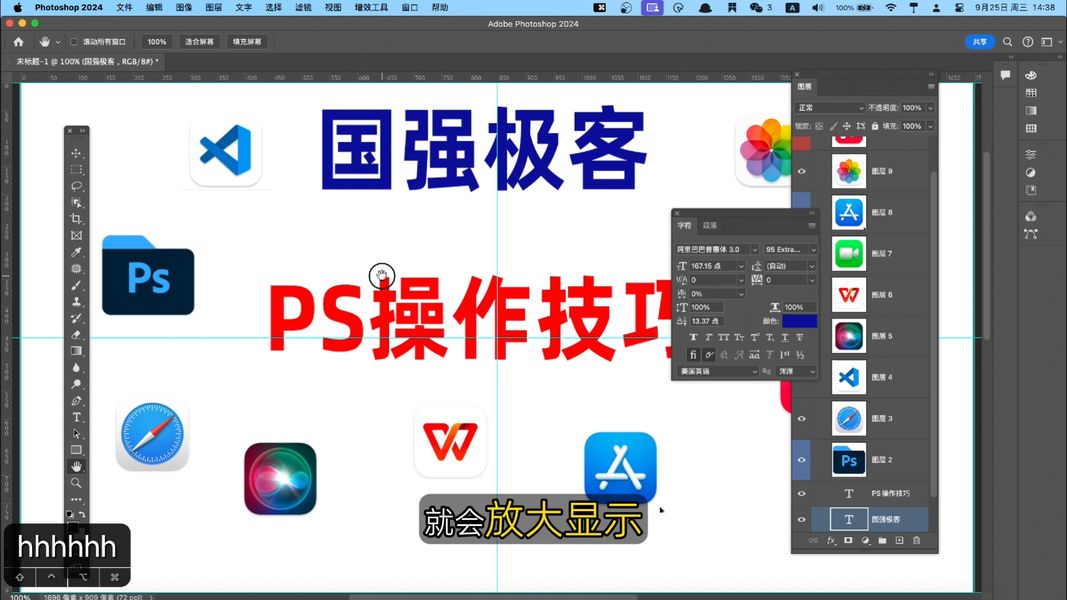Open the 滤镜 menu
The height and width of the screenshot is (600, 1067).
[303, 7]
